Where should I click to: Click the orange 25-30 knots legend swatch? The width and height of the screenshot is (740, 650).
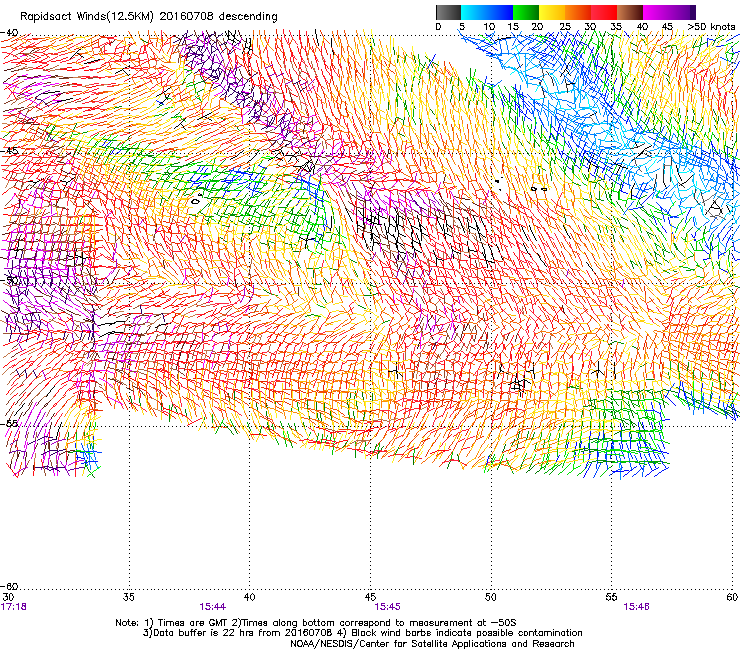pos(577,12)
